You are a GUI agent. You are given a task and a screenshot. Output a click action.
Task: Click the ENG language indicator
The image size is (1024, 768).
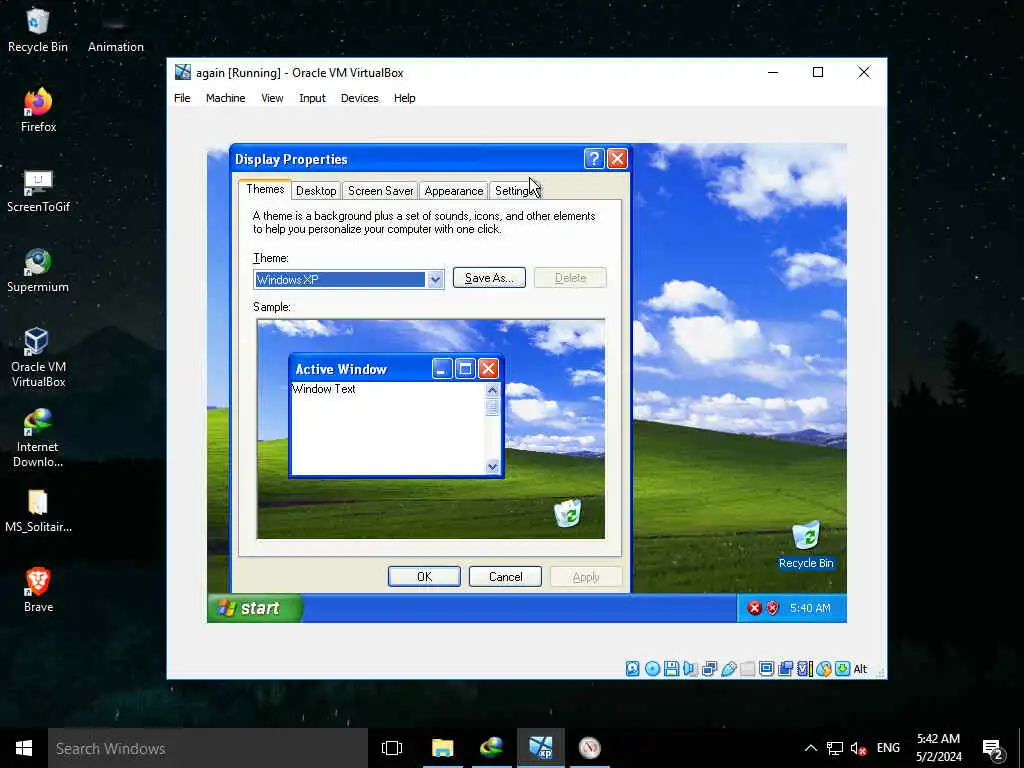(x=888, y=748)
